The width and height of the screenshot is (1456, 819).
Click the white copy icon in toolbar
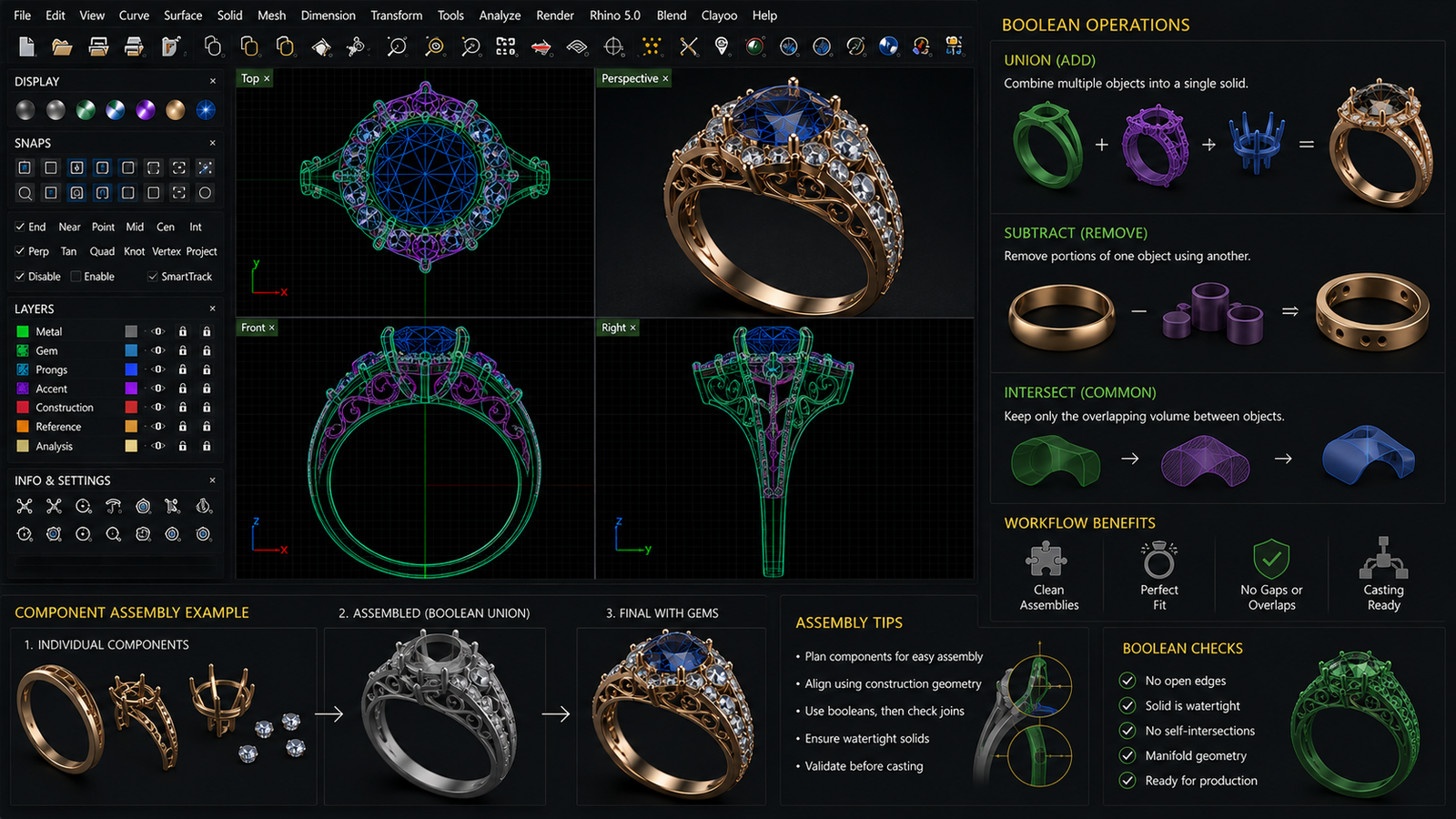pyautogui.click(x=213, y=46)
